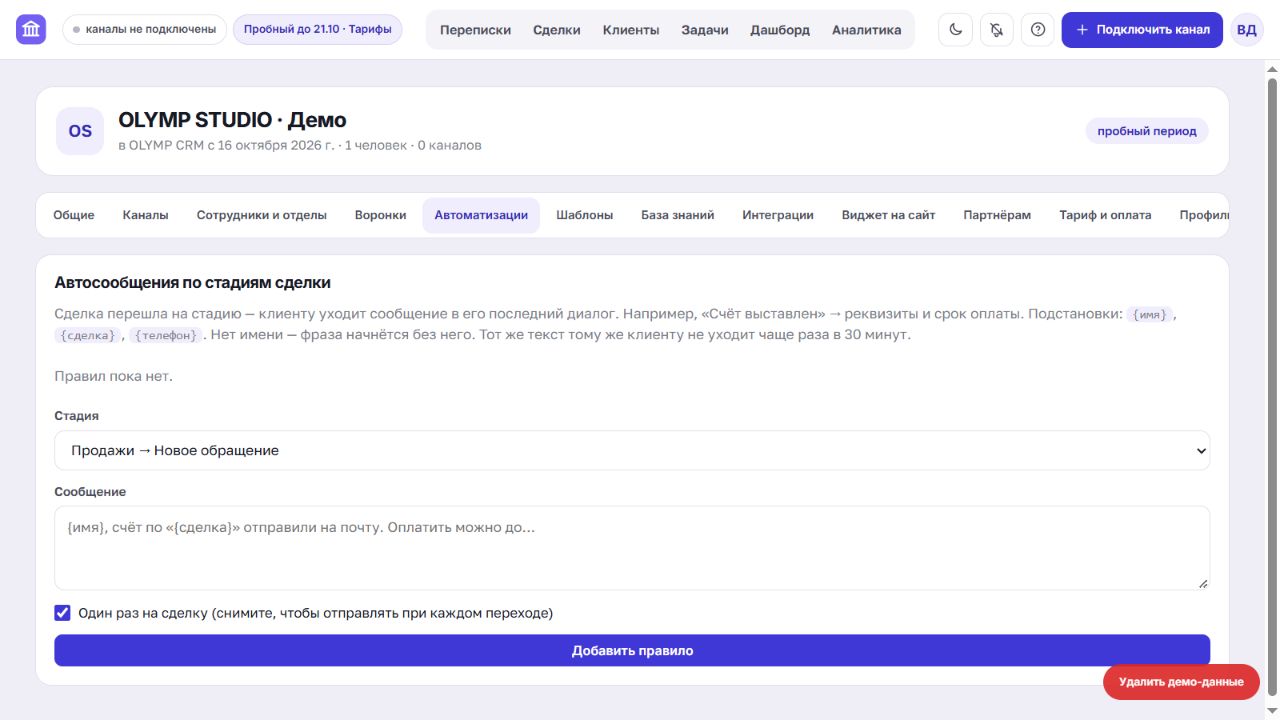The height and width of the screenshot is (720, 1280).
Task: Toggle dark mode with the moon icon
Action: pos(955,30)
